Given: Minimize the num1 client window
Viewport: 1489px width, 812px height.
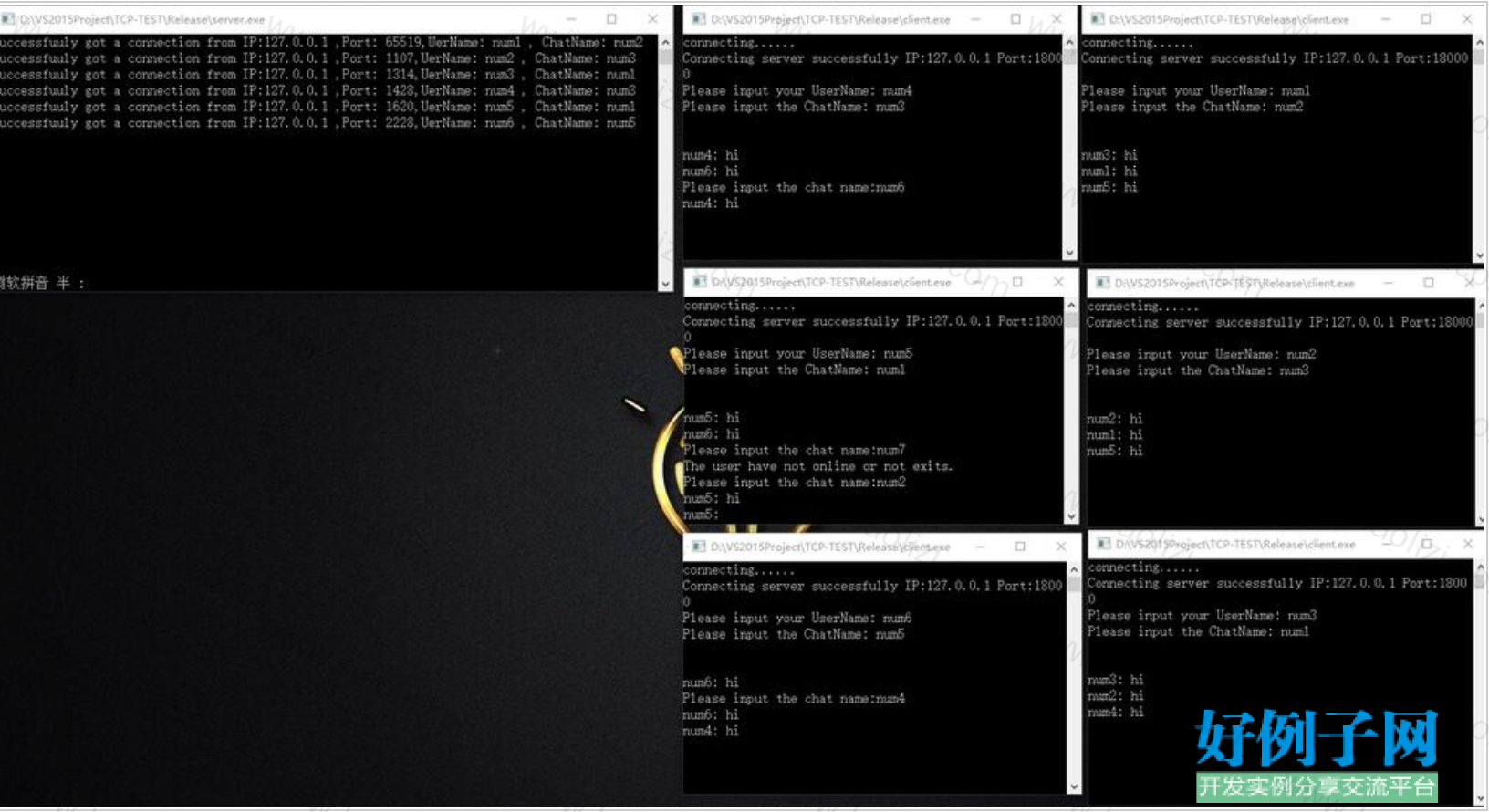Looking at the screenshot, I should pos(1386,19).
